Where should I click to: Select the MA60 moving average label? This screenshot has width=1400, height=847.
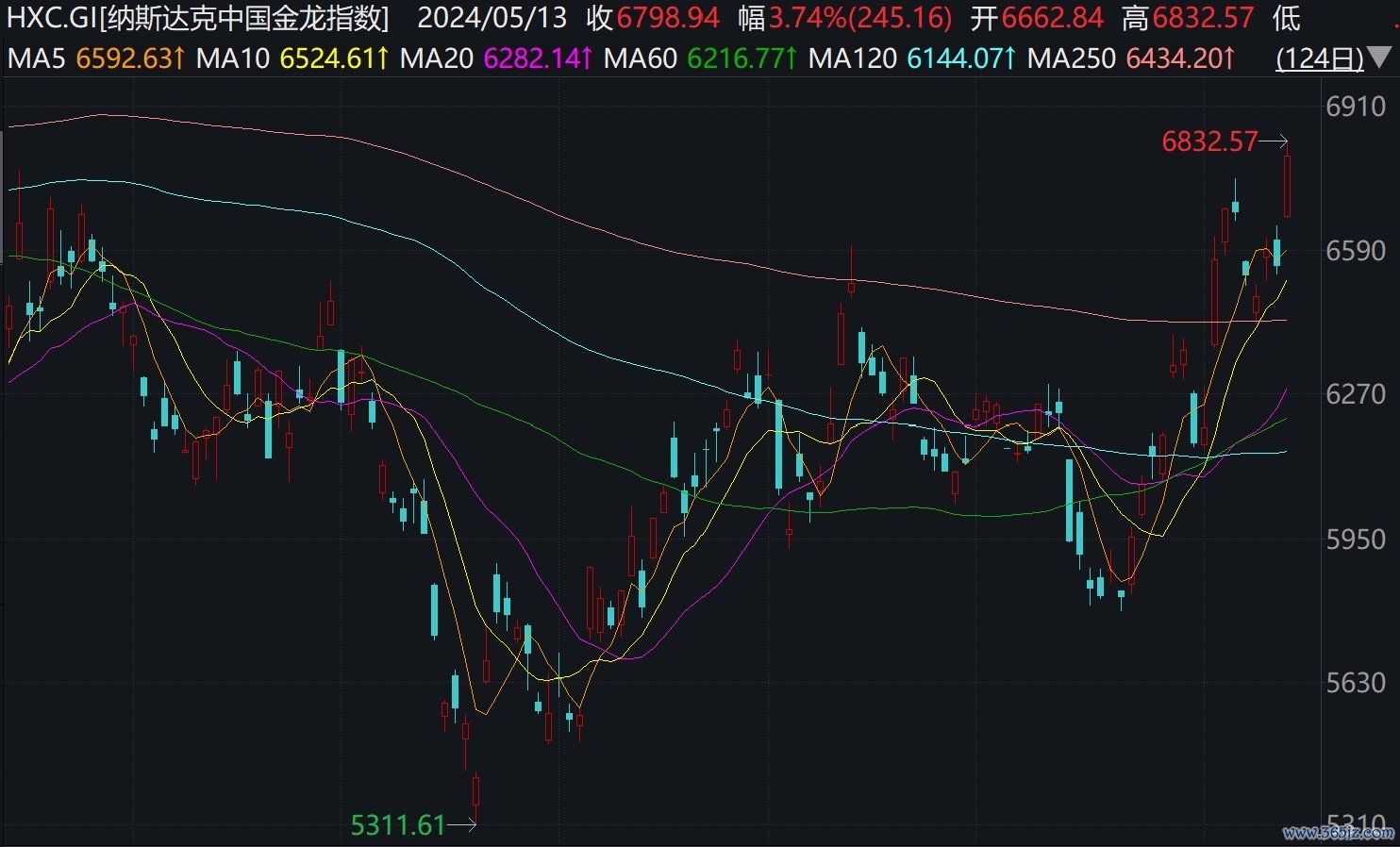(x=640, y=59)
